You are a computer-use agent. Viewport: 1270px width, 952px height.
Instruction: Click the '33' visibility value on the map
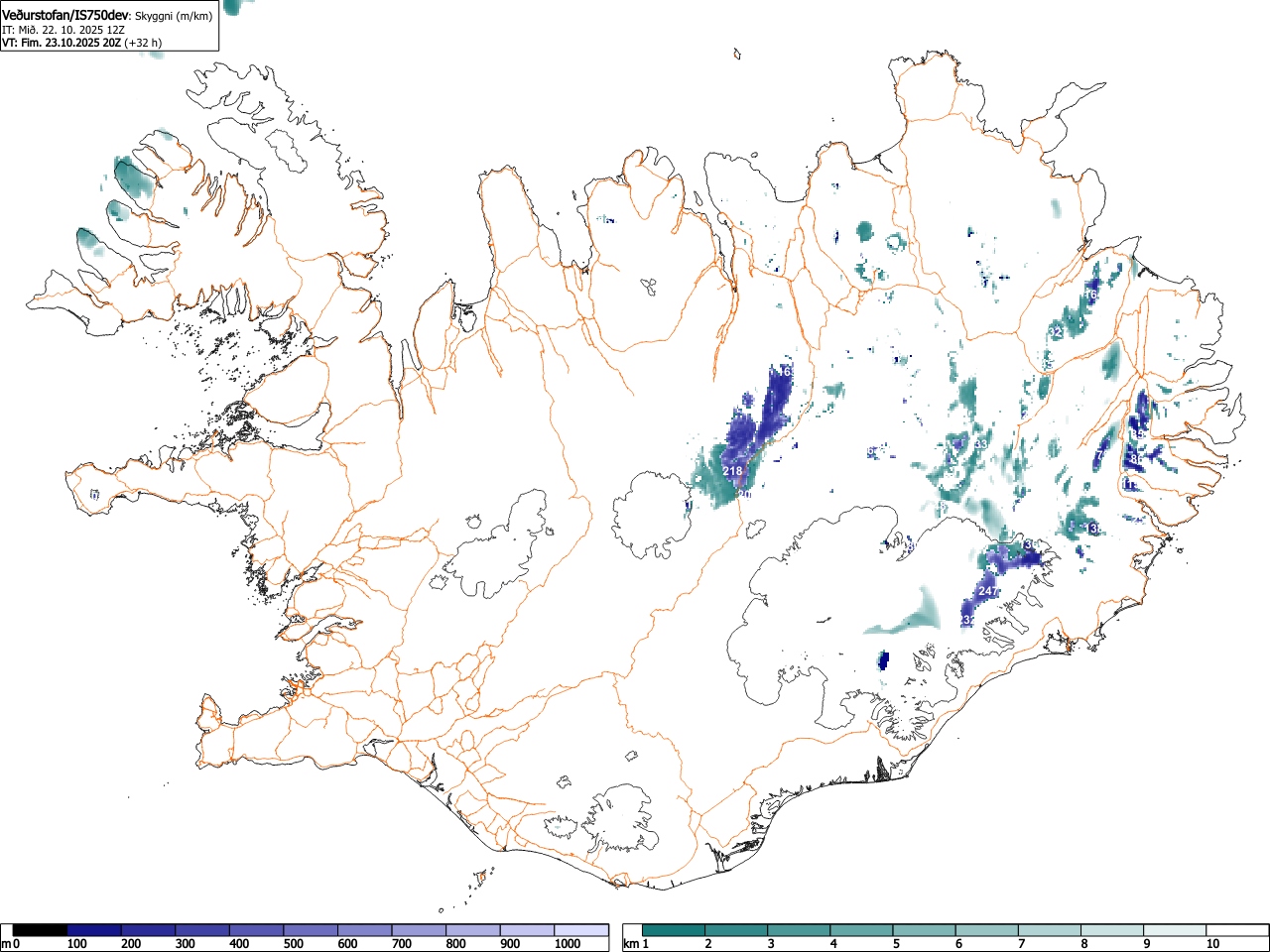pyautogui.click(x=980, y=443)
